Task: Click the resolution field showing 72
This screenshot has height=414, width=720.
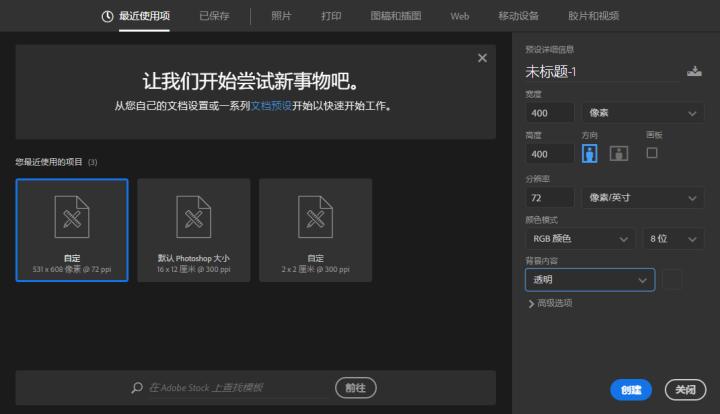Action: click(550, 198)
